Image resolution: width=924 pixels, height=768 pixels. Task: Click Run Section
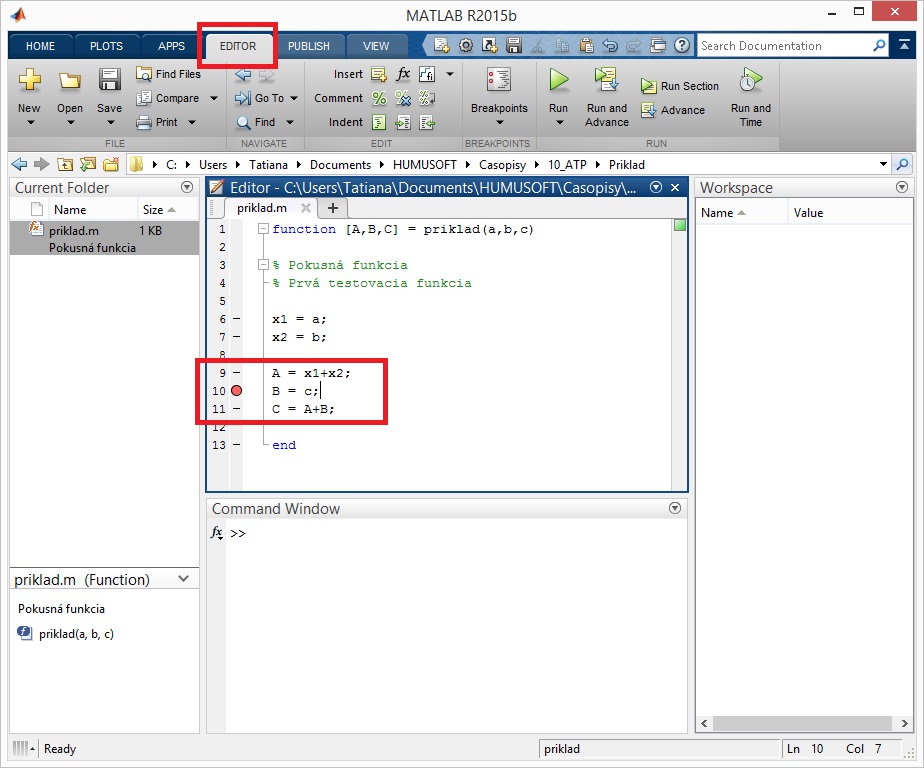pos(680,86)
